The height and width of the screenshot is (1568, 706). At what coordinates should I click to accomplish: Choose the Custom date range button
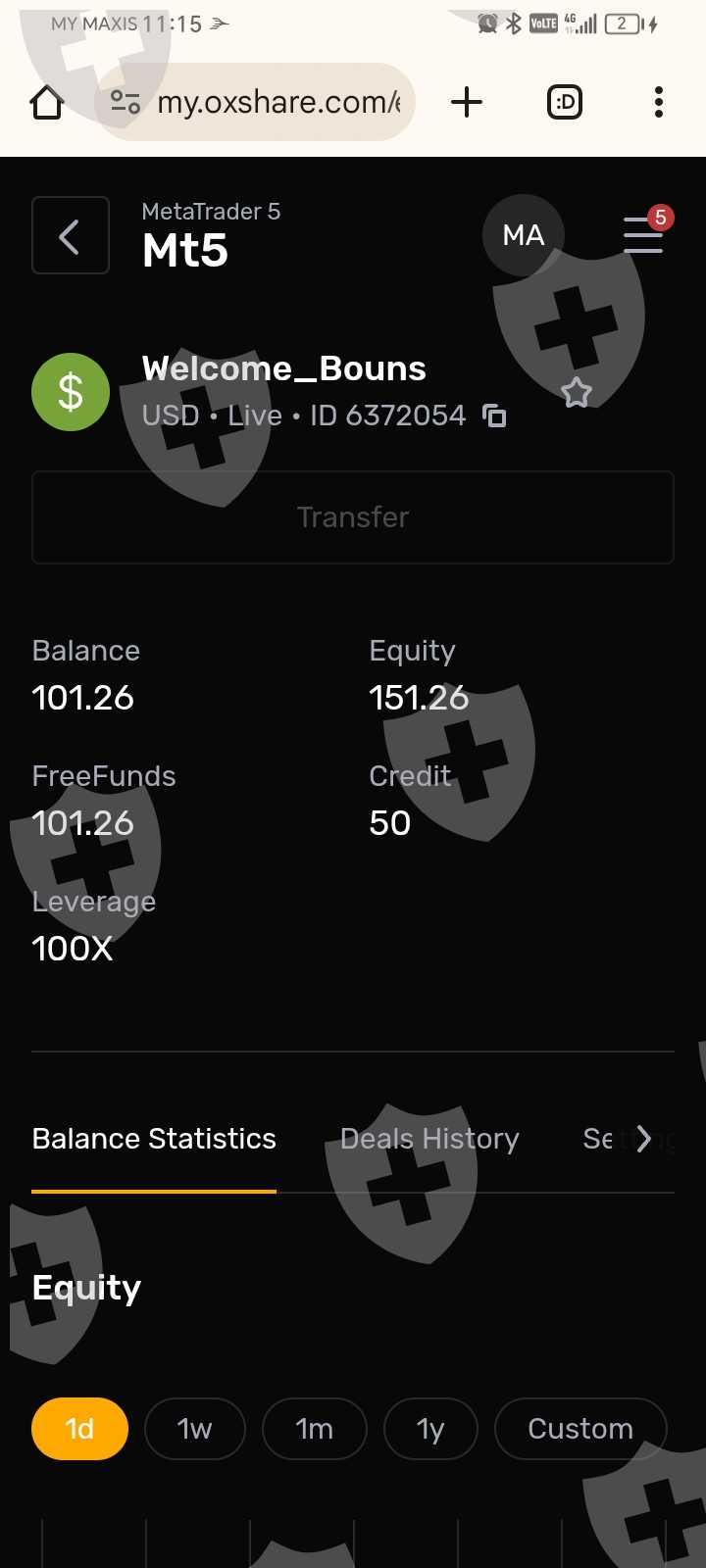pos(580,1429)
